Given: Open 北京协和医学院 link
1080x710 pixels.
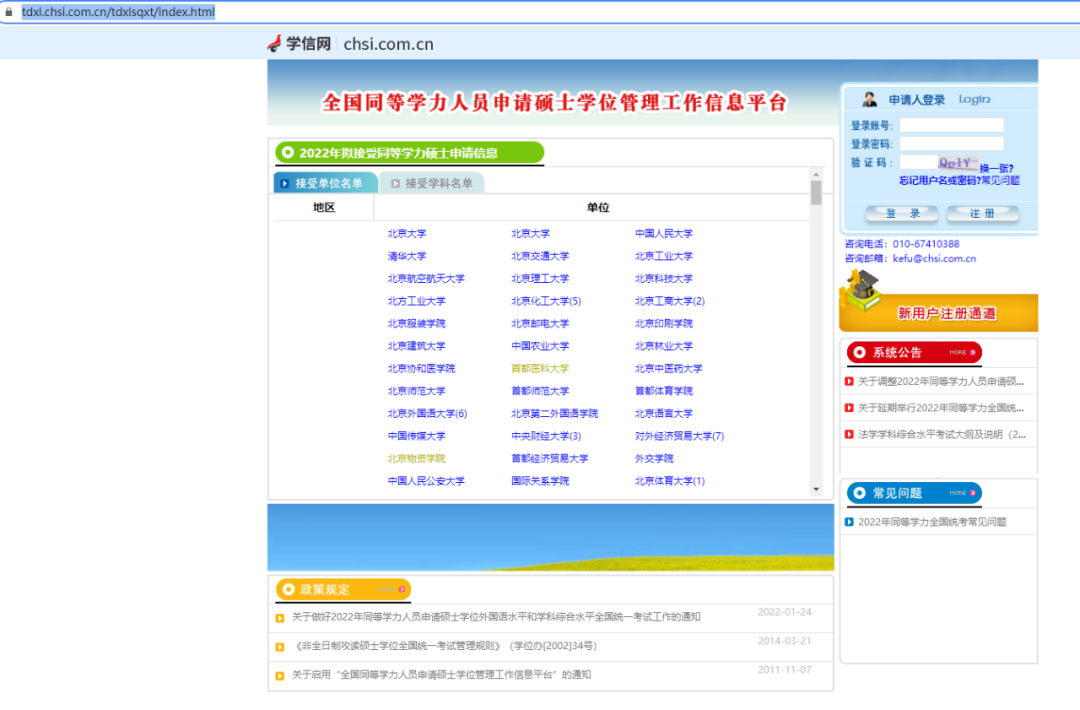Looking at the screenshot, I should coord(421,368).
